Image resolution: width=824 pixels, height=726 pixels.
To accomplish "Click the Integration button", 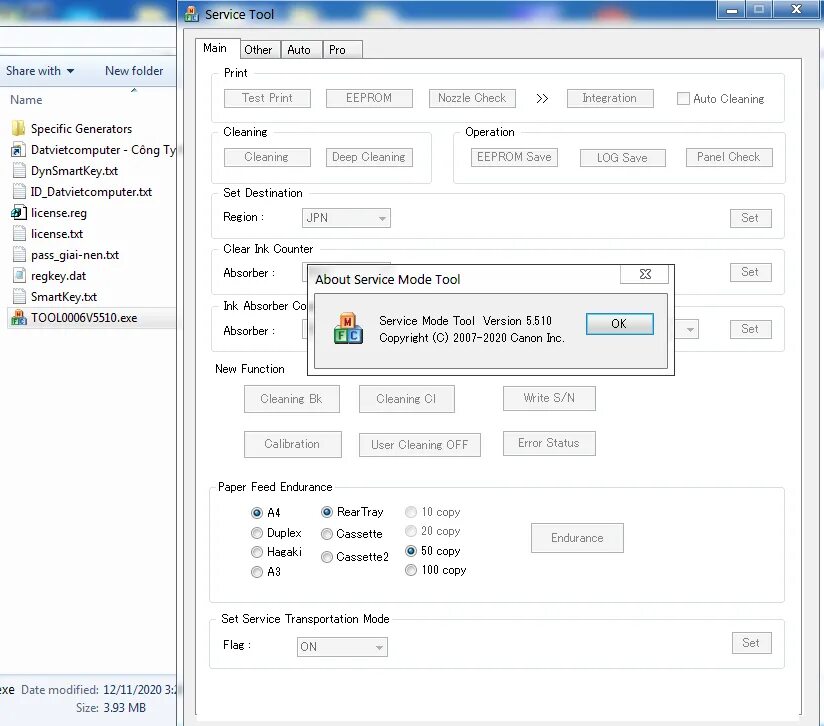I will 610,98.
